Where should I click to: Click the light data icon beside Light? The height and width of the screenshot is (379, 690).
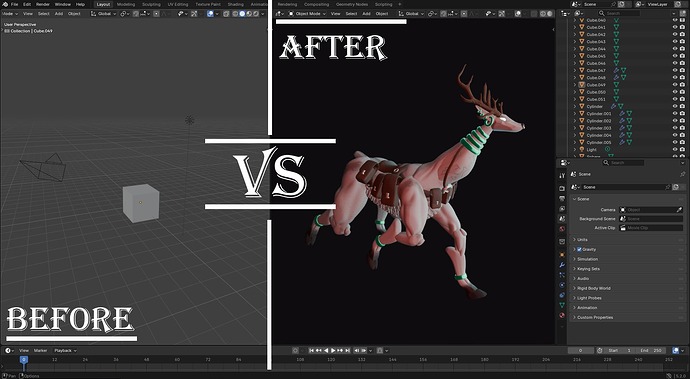[607, 149]
